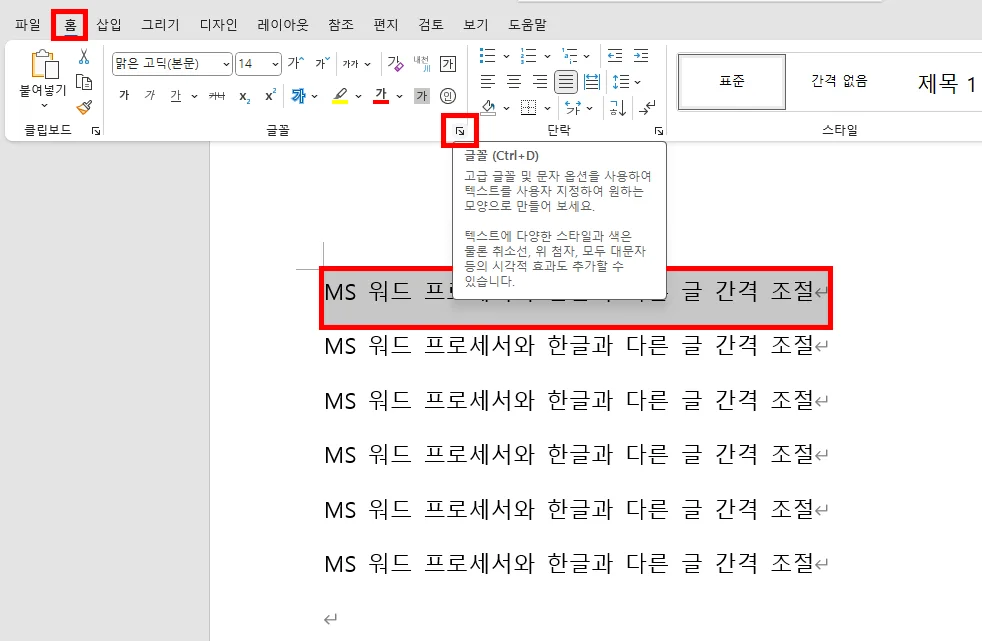This screenshot has width=982, height=641.
Task: Apply superscript formatting to the text
Action: pos(269,95)
